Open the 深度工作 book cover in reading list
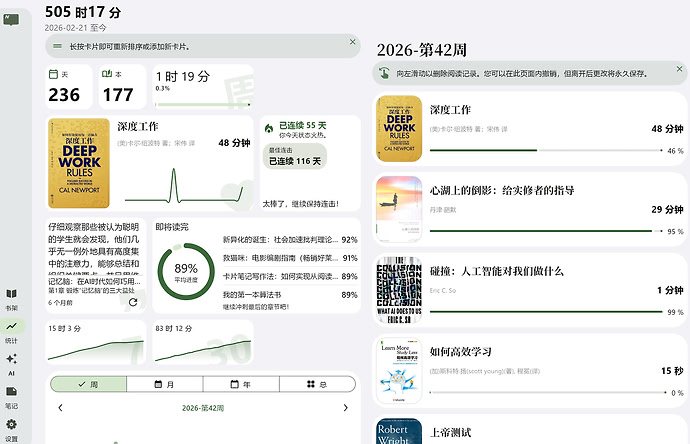The width and height of the screenshot is (690, 444). (x=399, y=128)
